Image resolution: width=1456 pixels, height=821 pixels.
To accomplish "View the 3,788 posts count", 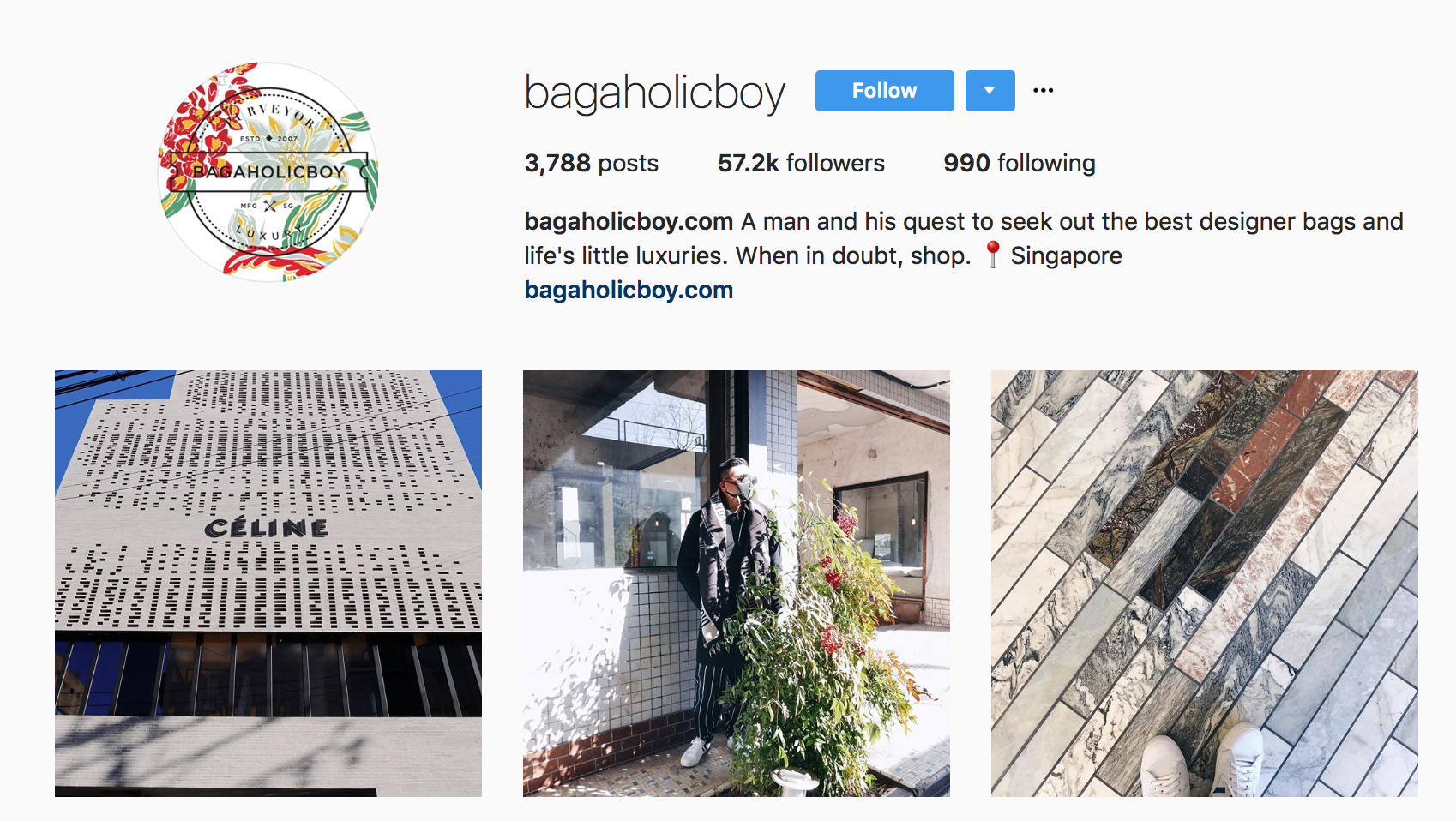I will click(x=592, y=163).
